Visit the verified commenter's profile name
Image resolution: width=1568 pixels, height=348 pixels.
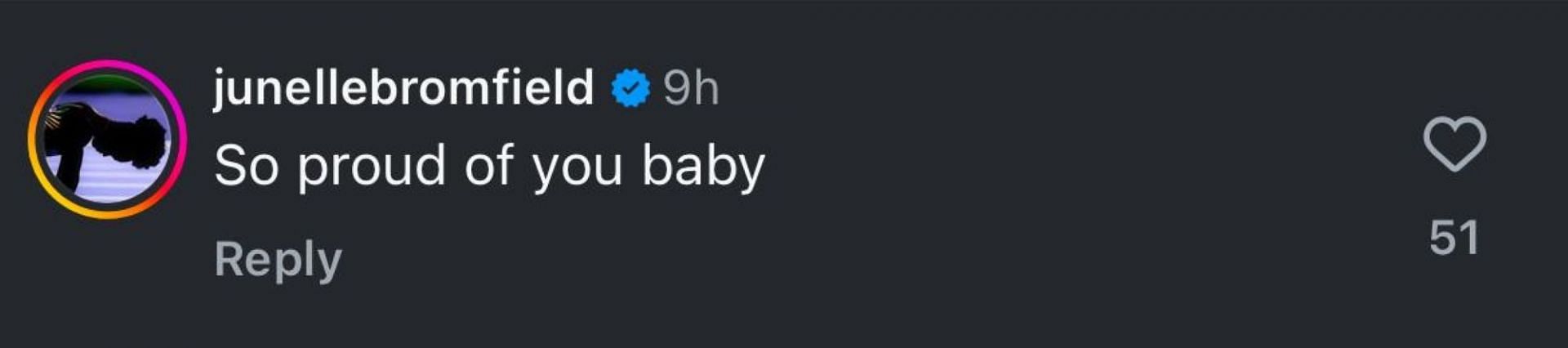coord(403,87)
